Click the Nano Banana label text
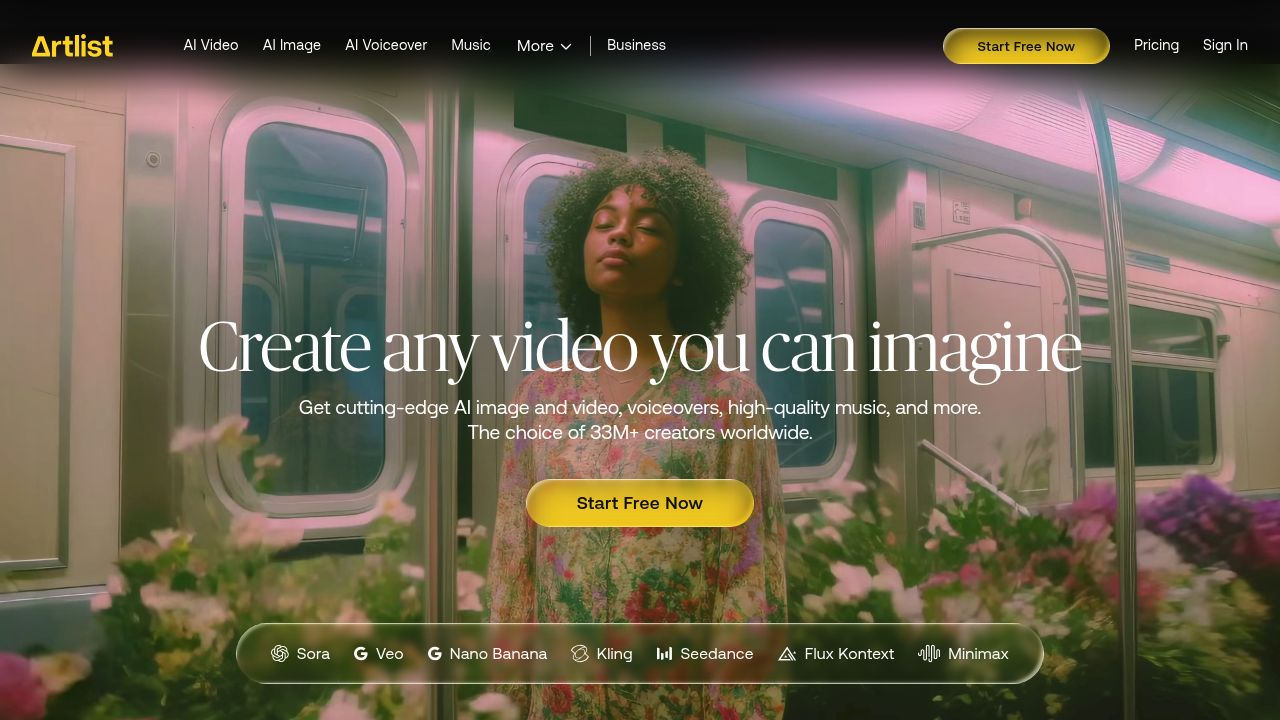This screenshot has height=720, width=1280. pos(498,653)
